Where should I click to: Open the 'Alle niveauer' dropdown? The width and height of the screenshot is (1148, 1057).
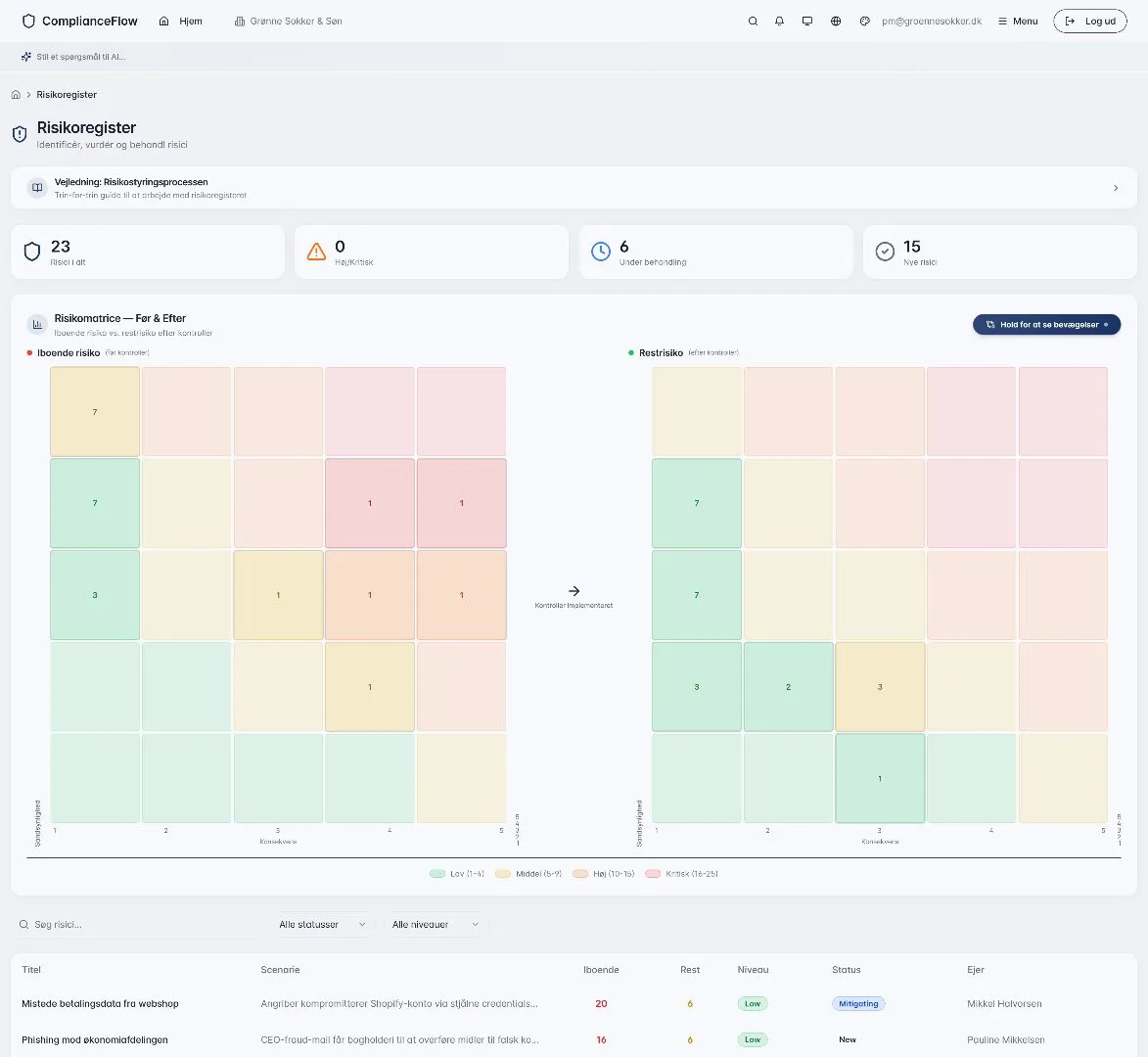click(x=435, y=925)
